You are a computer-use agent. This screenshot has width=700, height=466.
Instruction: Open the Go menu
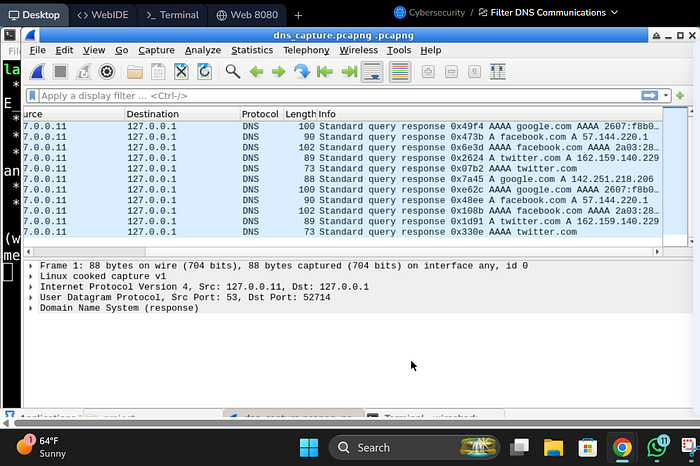[x=122, y=50]
